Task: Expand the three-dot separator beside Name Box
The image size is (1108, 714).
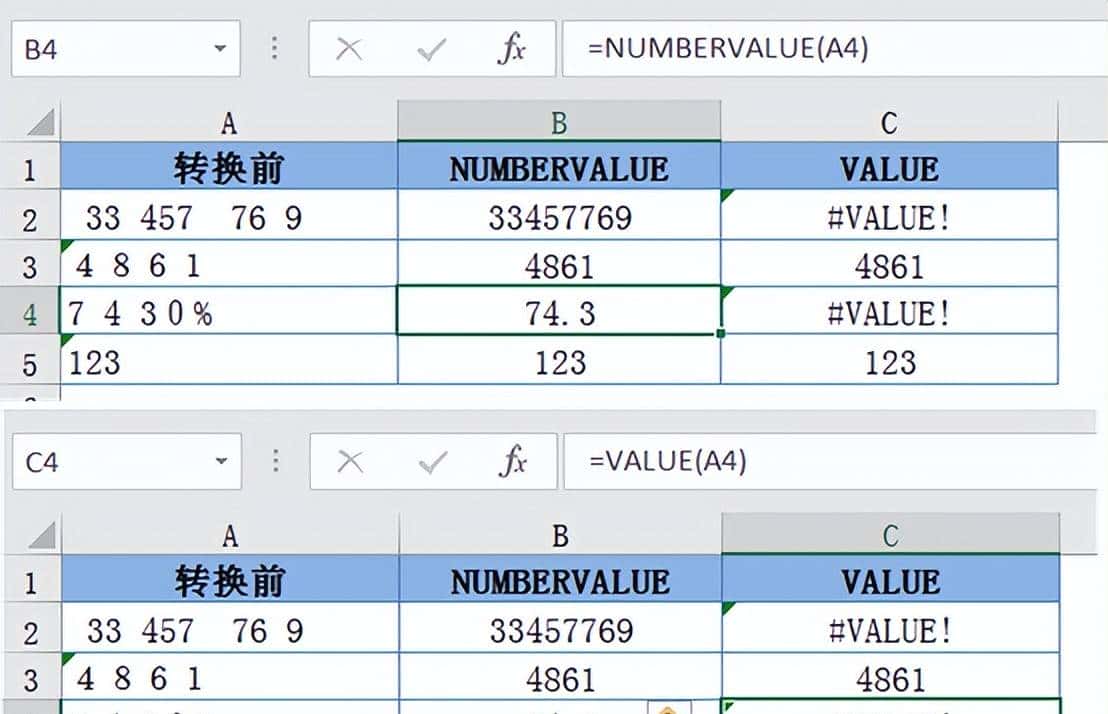Action: (273, 47)
